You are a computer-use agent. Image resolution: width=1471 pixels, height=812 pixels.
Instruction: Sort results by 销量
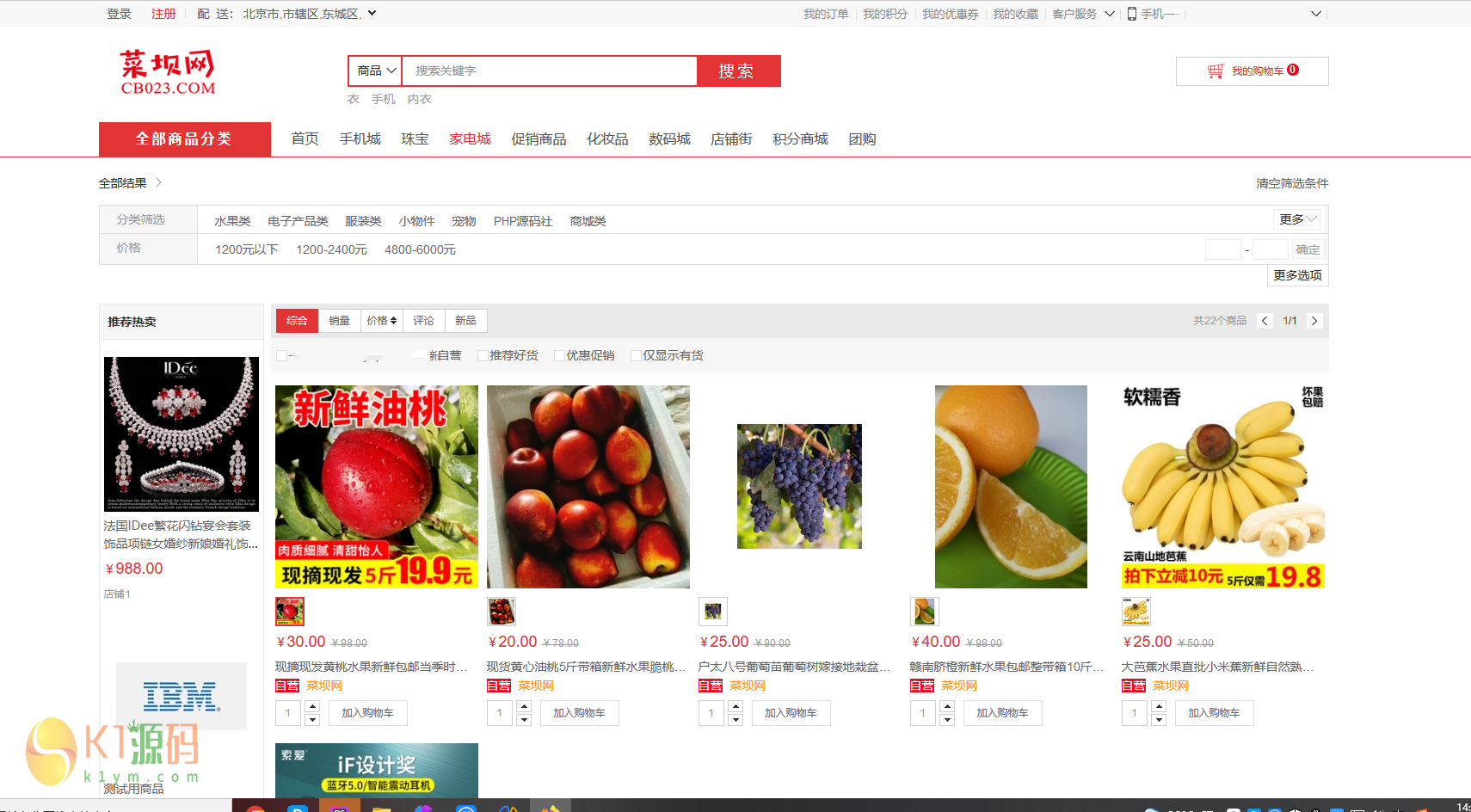pyautogui.click(x=339, y=321)
